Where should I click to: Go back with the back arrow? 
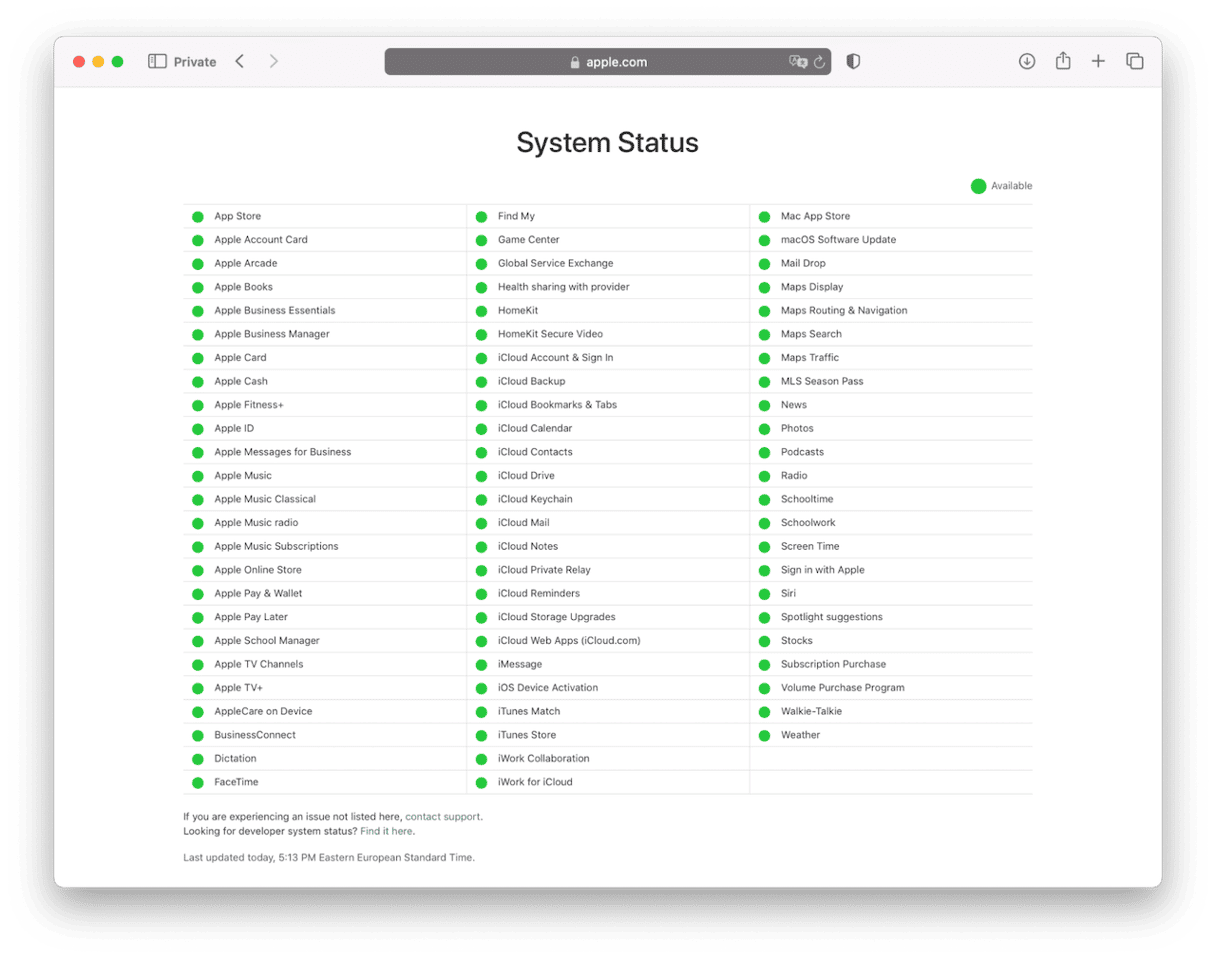(239, 61)
